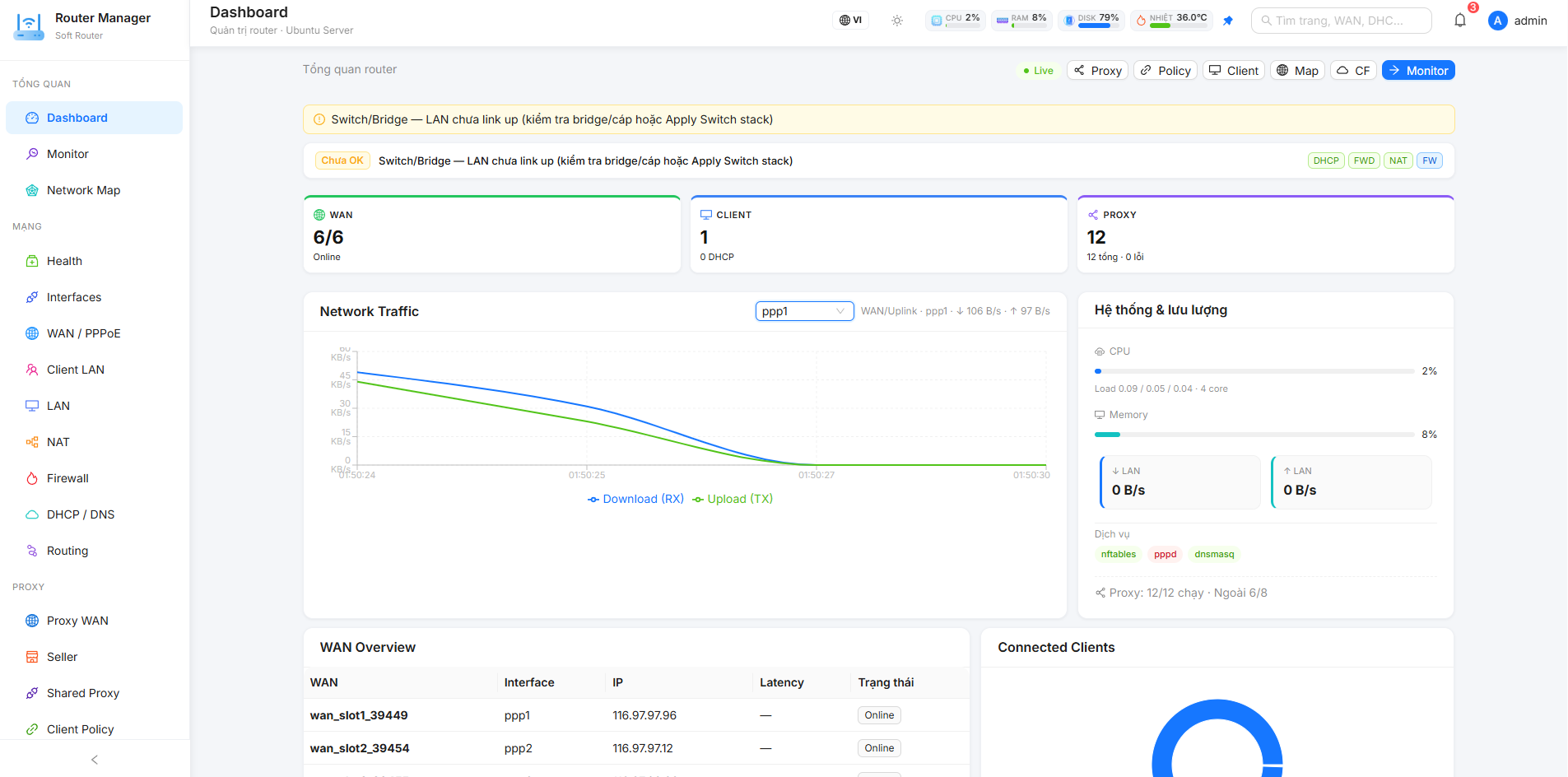
Task: Click the Latency column header
Action: (782, 682)
